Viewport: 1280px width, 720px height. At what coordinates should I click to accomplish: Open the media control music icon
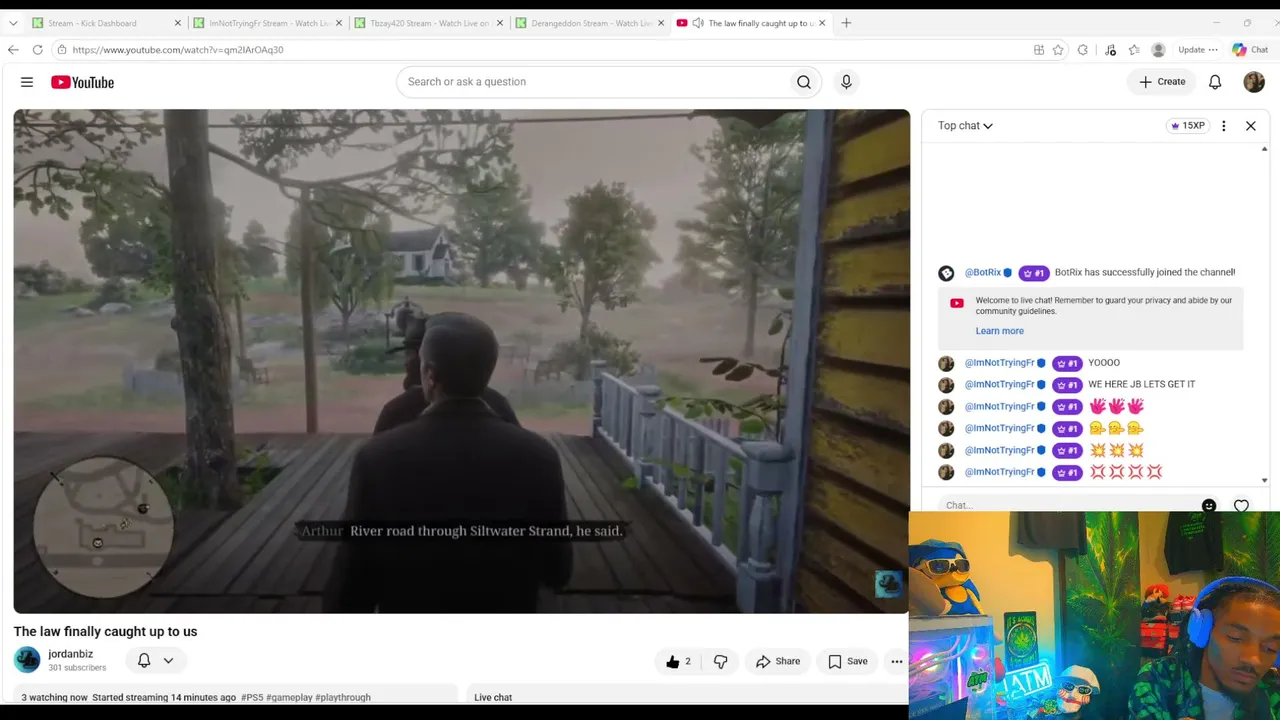[x=1110, y=50]
